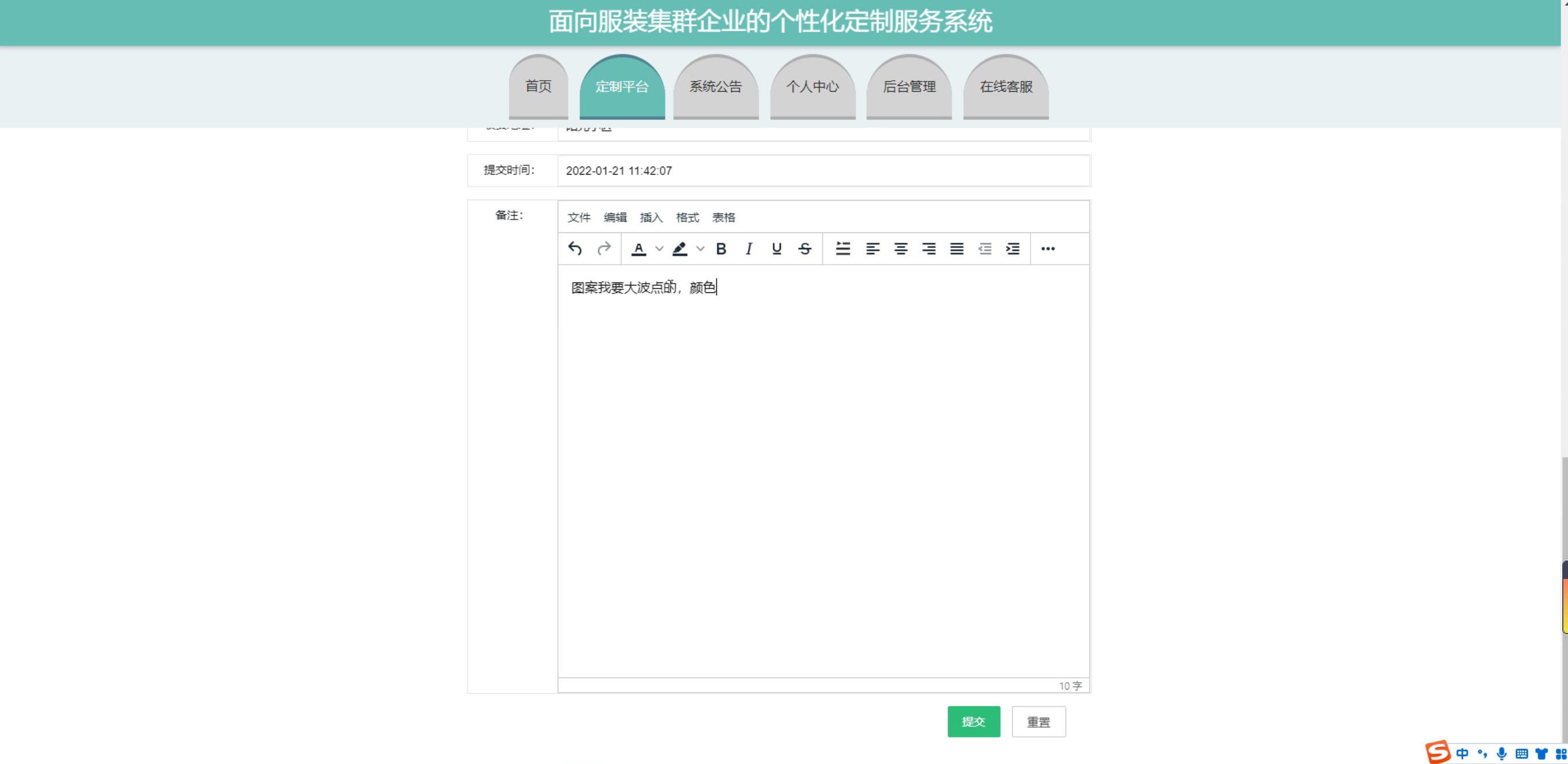Viewport: 1568px width, 764px height.
Task: Switch to 个人中心 tab
Action: [812, 87]
